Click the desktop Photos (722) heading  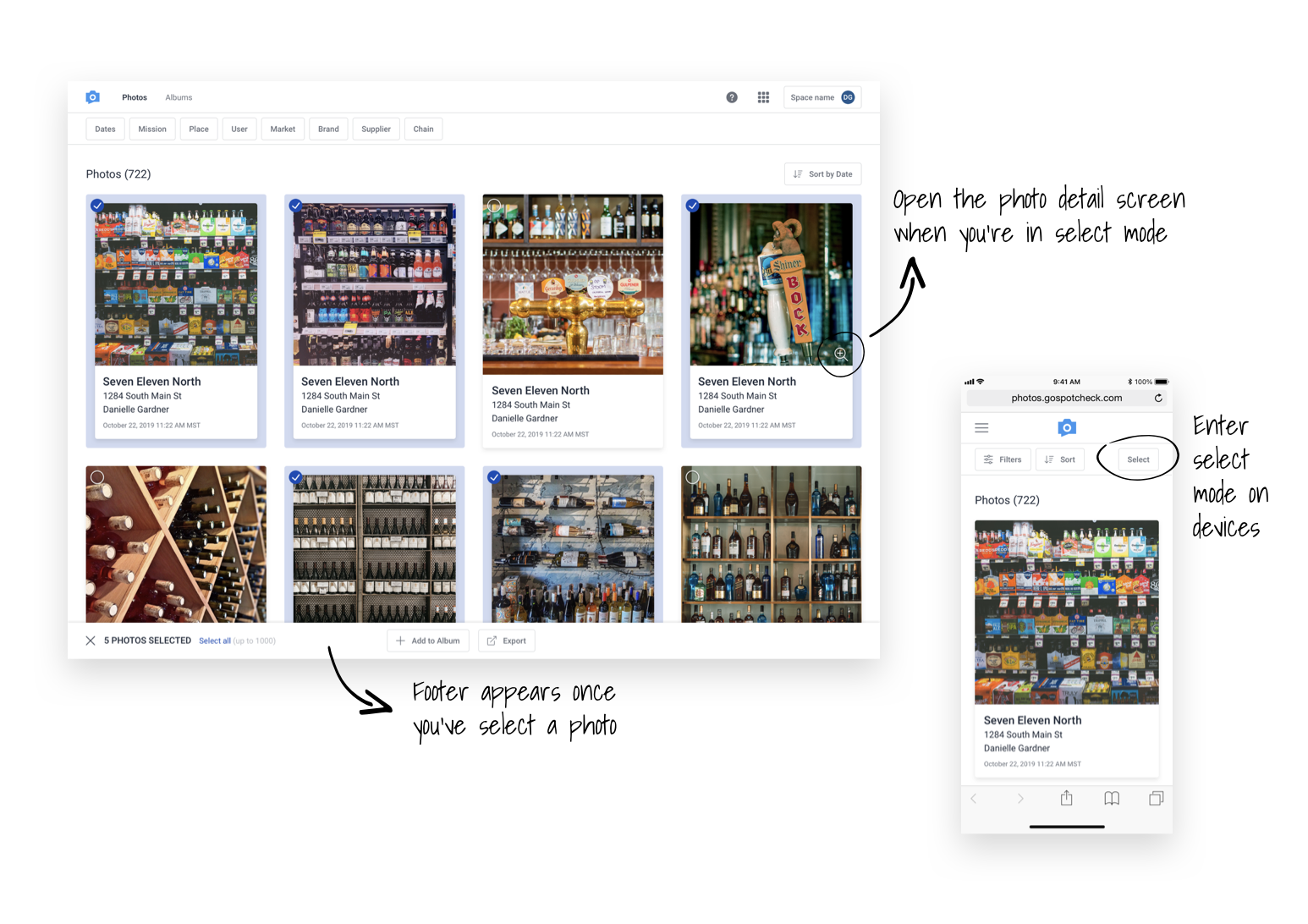point(118,174)
